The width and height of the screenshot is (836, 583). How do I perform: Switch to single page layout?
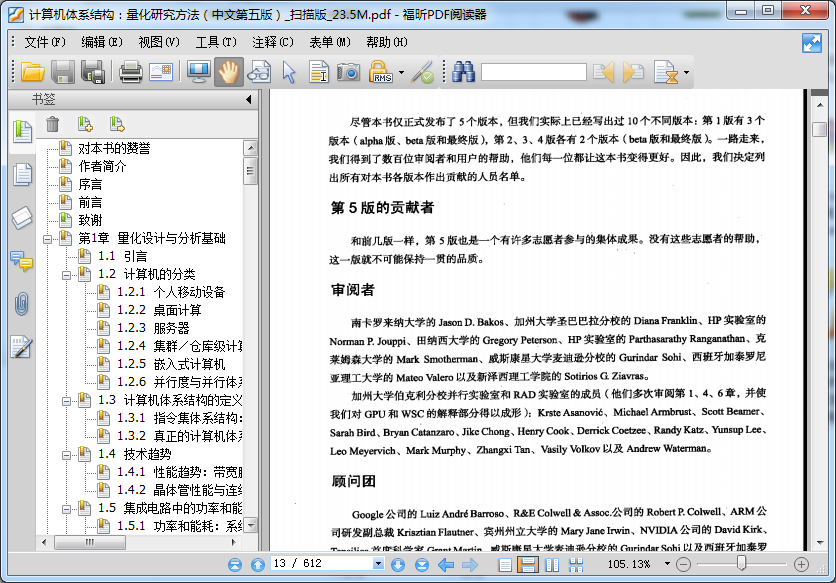click(505, 564)
